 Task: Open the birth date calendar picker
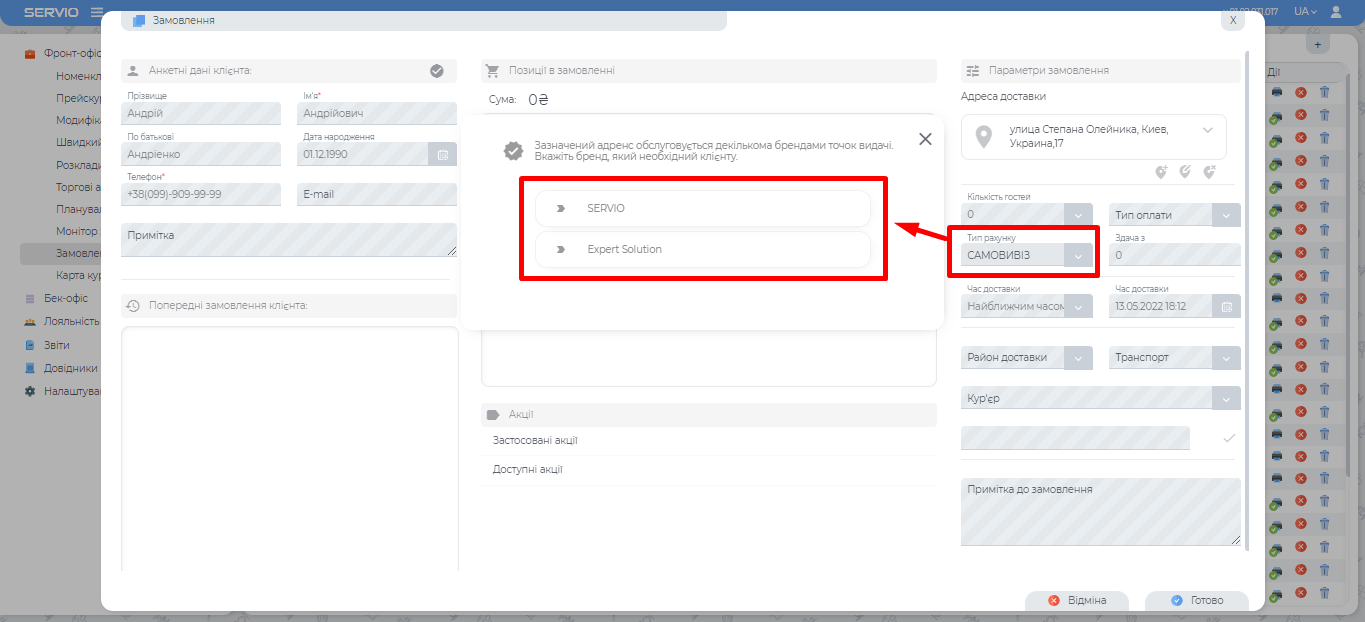pos(442,154)
